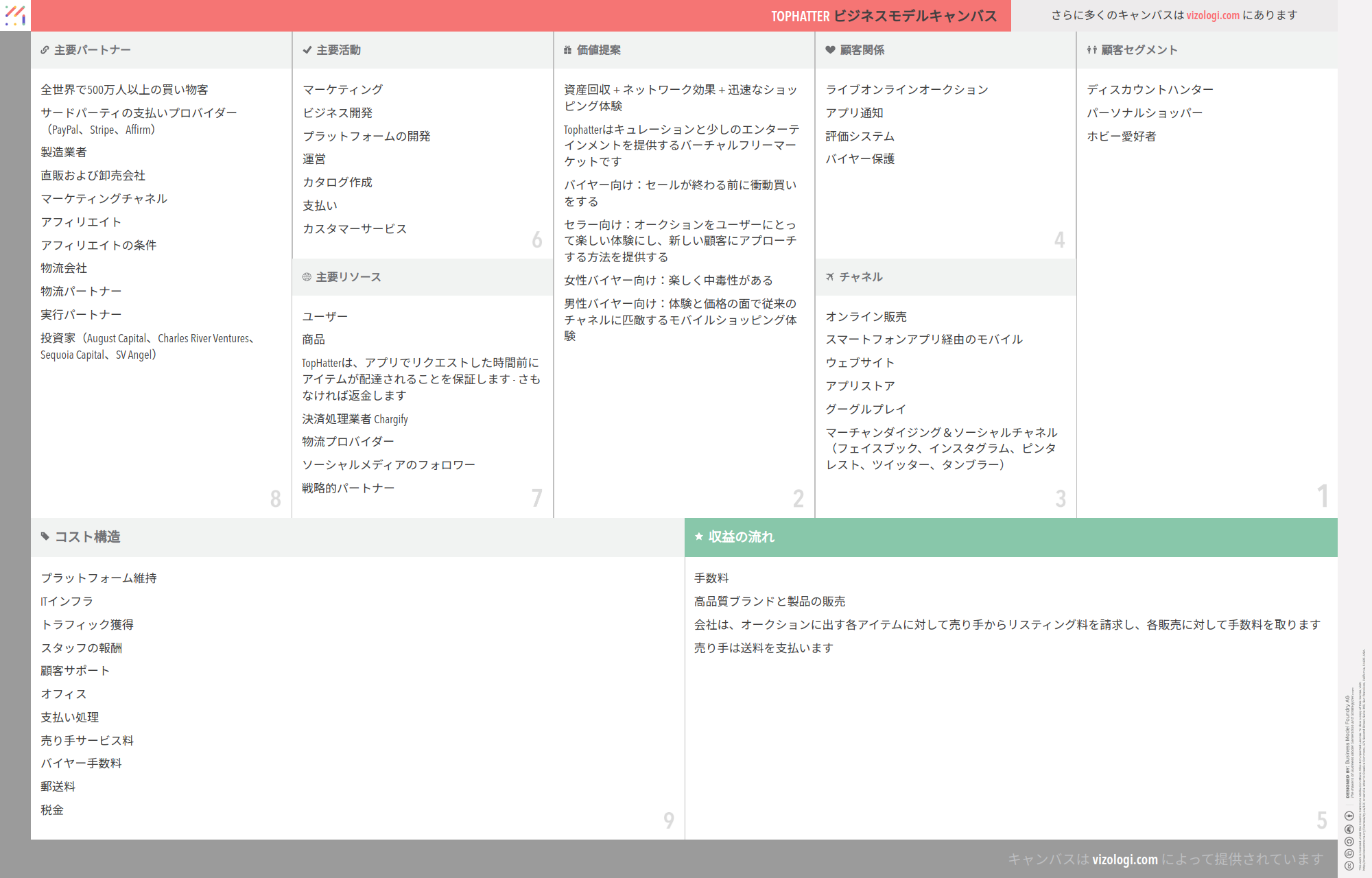Viewport: 1372px width, 878px height.
Task: Click the star icon beside 収益の流れ
Action: click(x=699, y=536)
